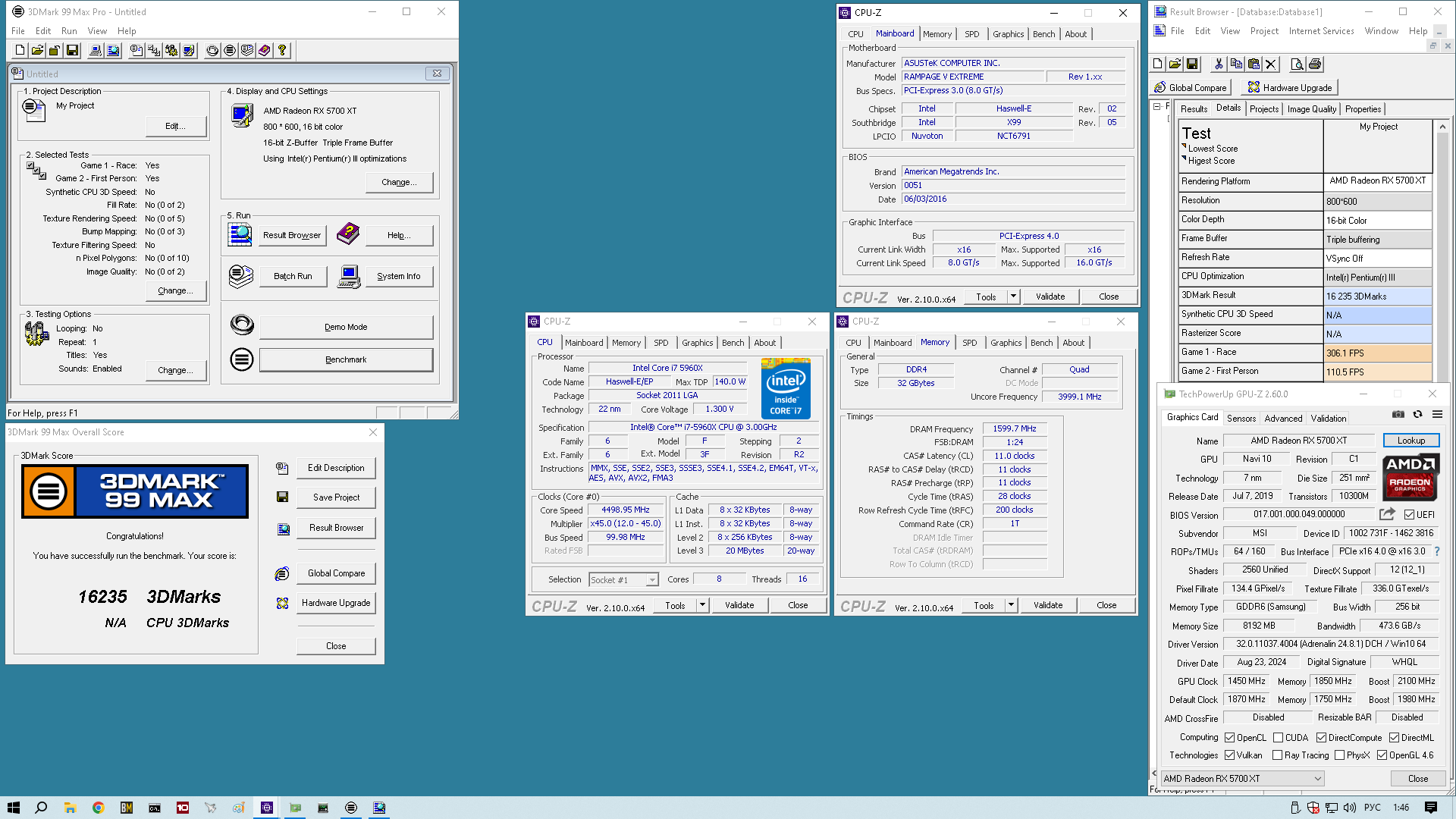Click Paste clipboard icon in Result Browser toolbar
This screenshot has width=1456, height=819.
point(1254,64)
